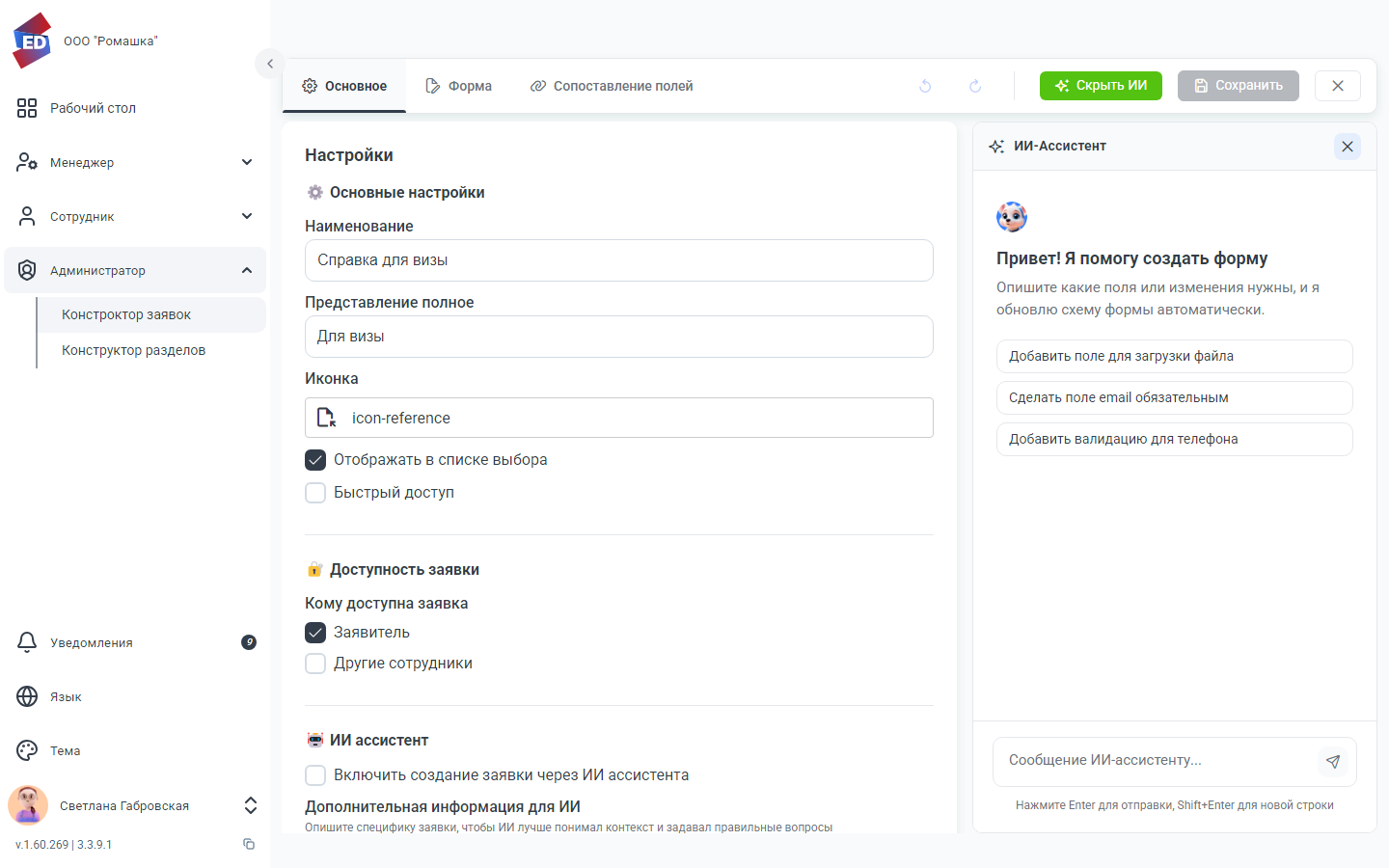1389x868 pixels.
Task: Uncheck Отображать в списке выбора
Action: coord(315,460)
